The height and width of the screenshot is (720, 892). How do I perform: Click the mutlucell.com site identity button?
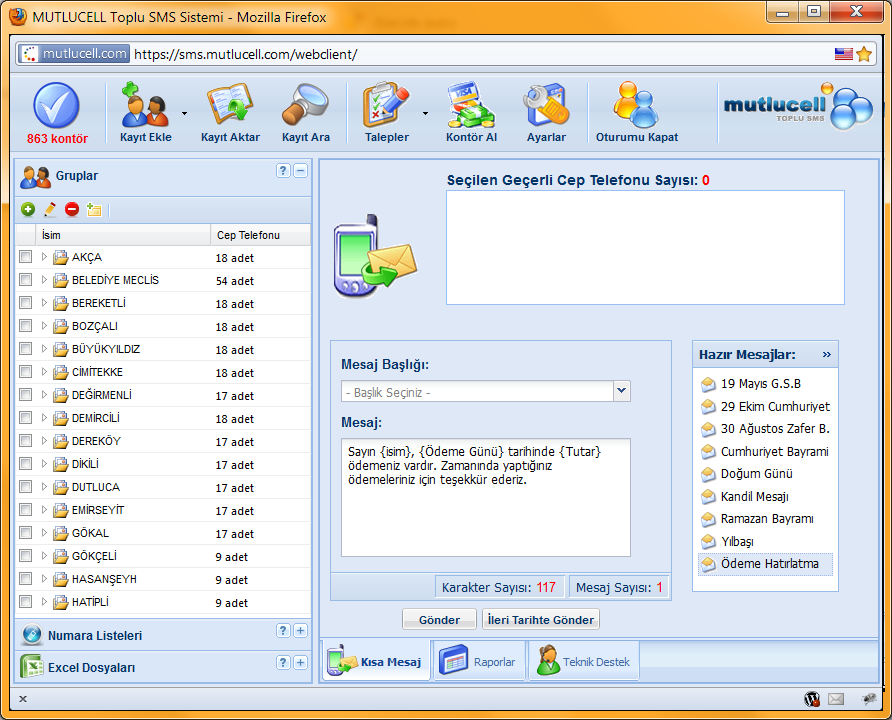(74, 54)
